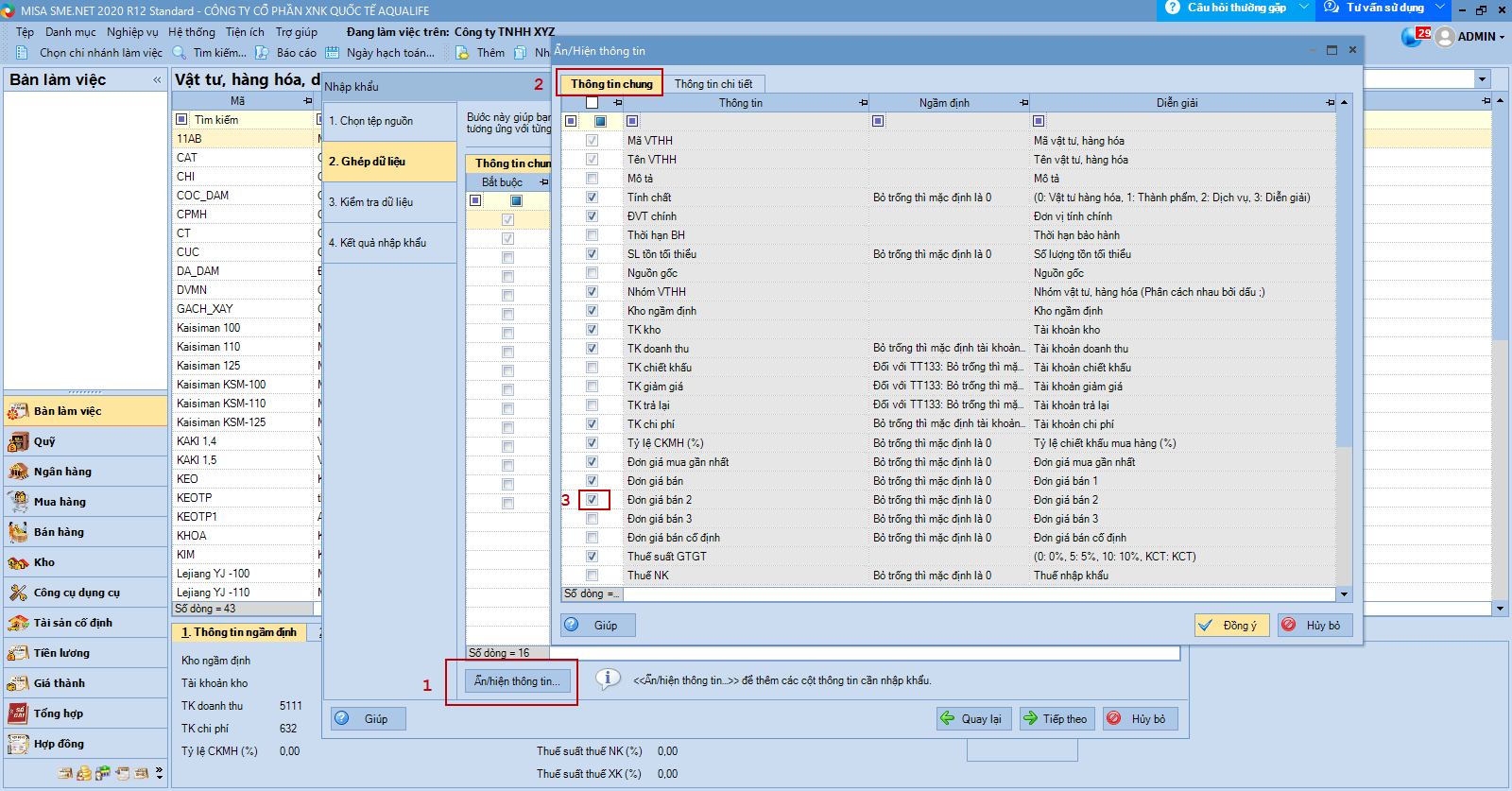Open the ADMIN account dropdown arrow
The width and height of the screenshot is (1512, 791).
coord(1502,37)
